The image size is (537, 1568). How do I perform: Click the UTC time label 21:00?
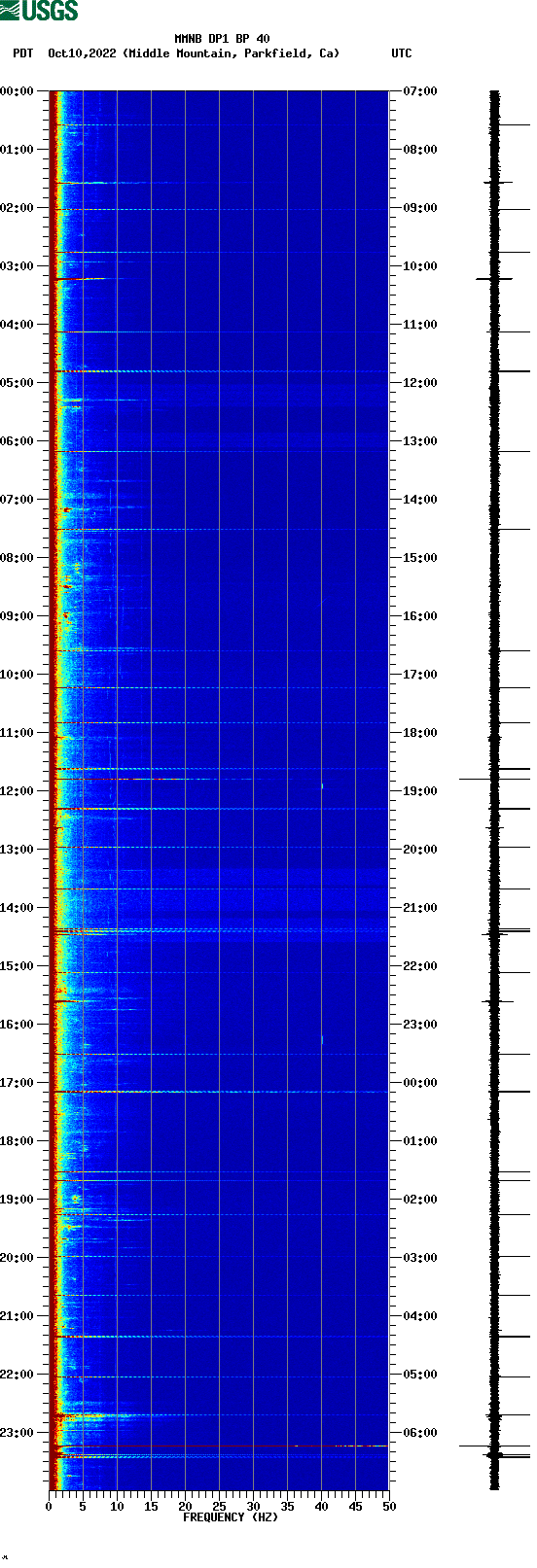[420, 908]
